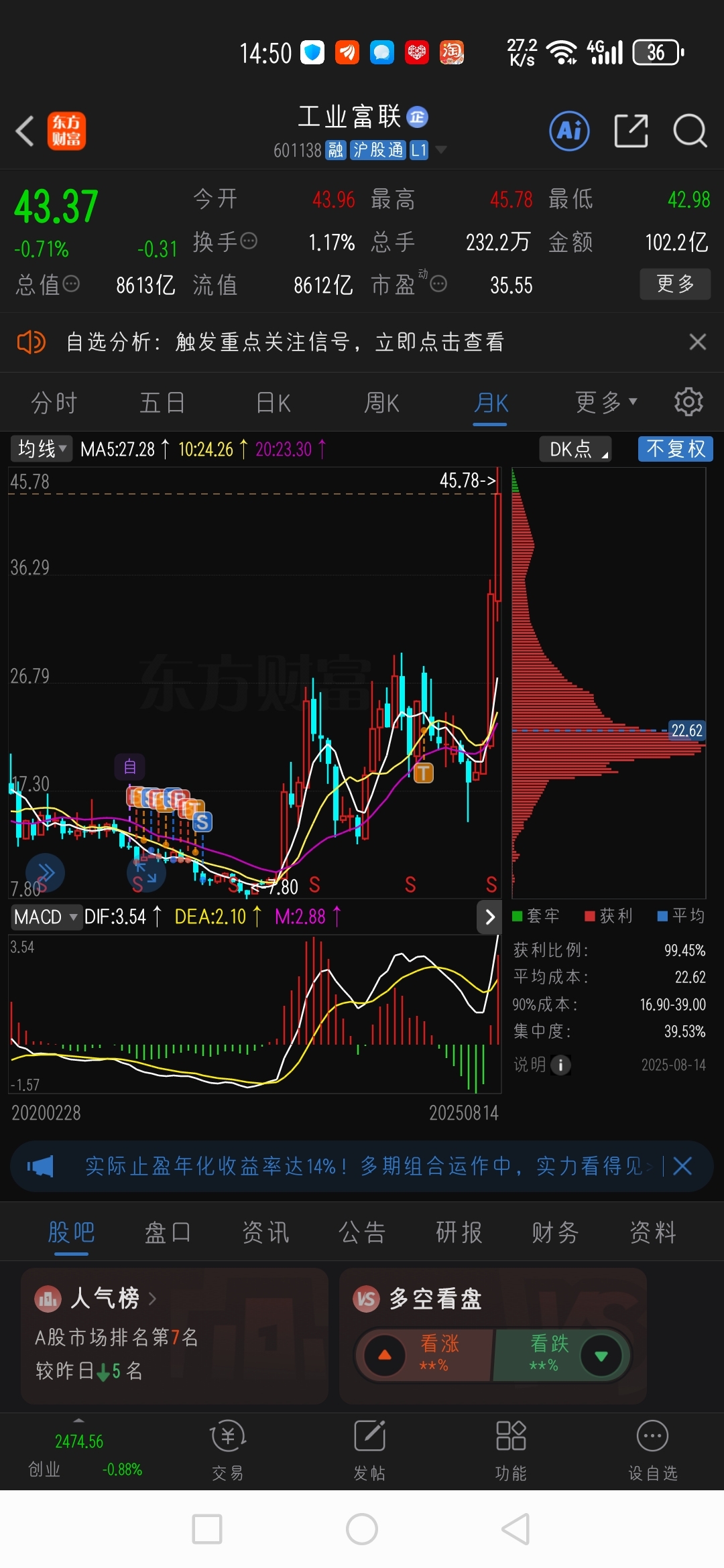Expand the stock code dropdown arrow
This screenshot has width=724, height=1568.
pyautogui.click(x=440, y=149)
